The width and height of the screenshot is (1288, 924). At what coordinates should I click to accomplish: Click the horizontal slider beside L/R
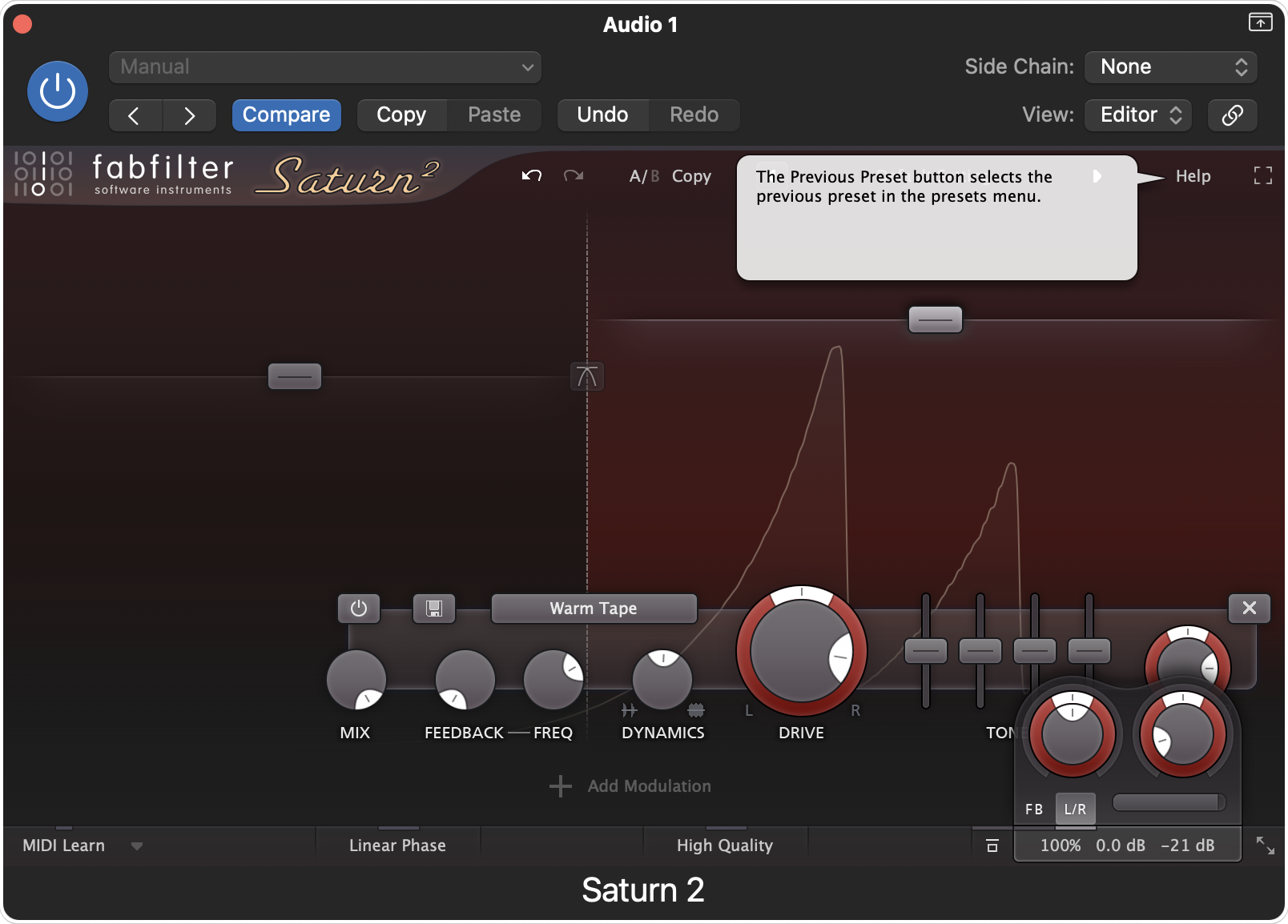tap(1169, 802)
